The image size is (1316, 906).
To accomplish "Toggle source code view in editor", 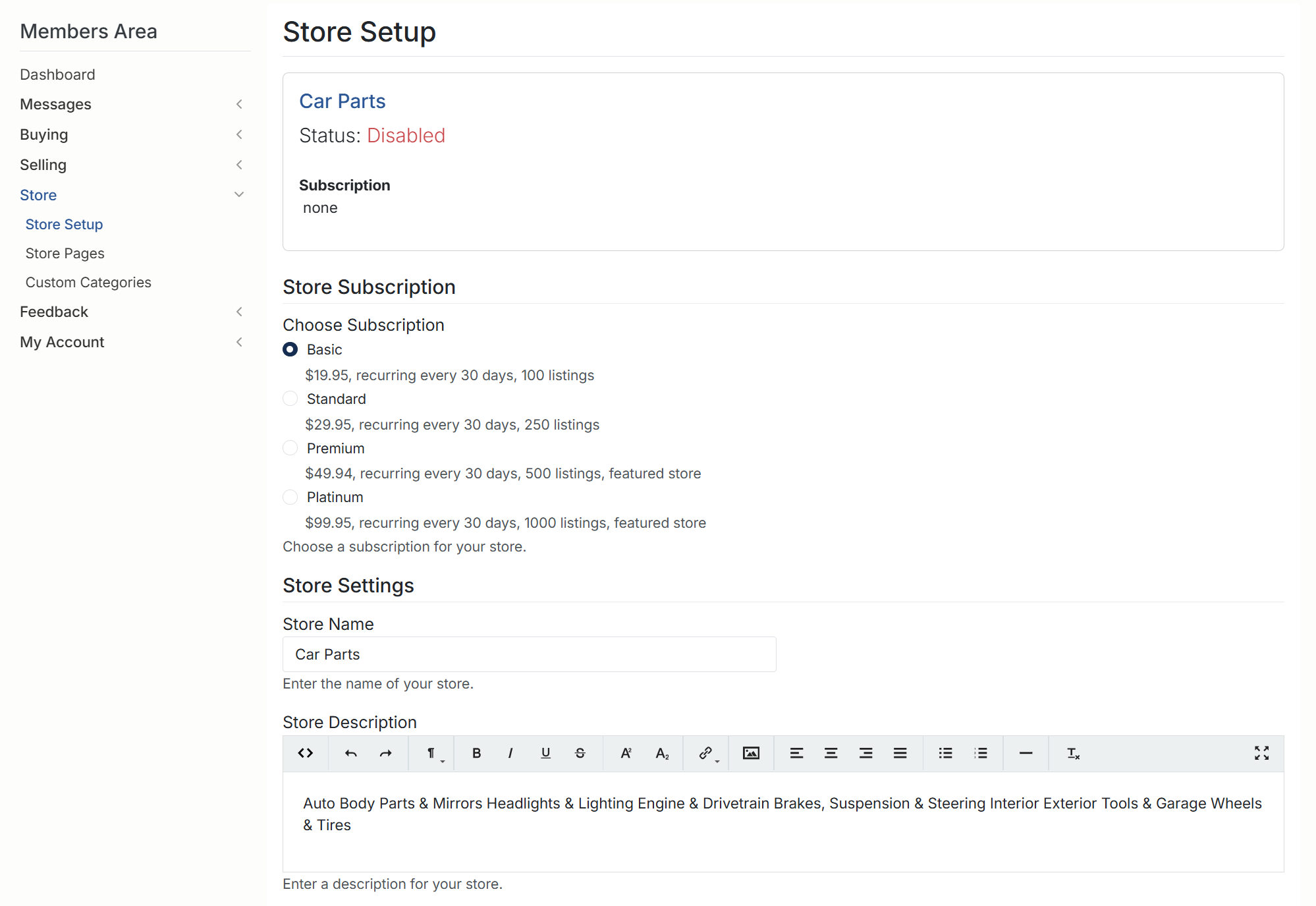I will 306,753.
